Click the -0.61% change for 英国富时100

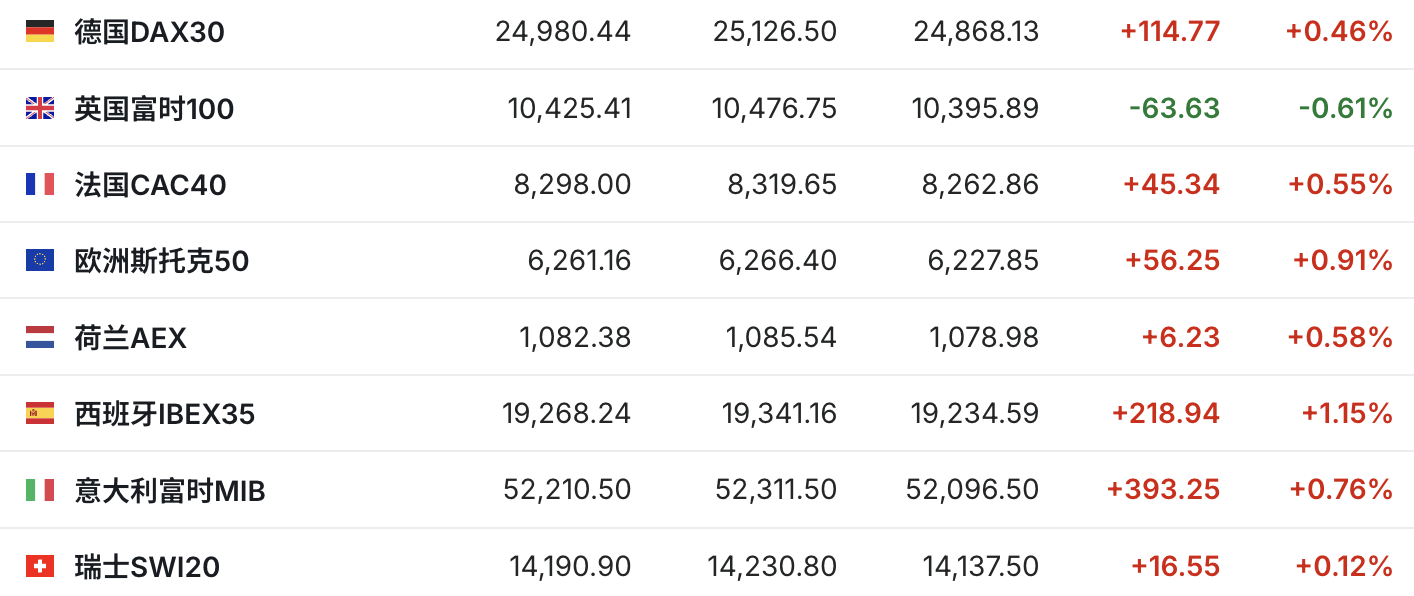pos(1345,108)
